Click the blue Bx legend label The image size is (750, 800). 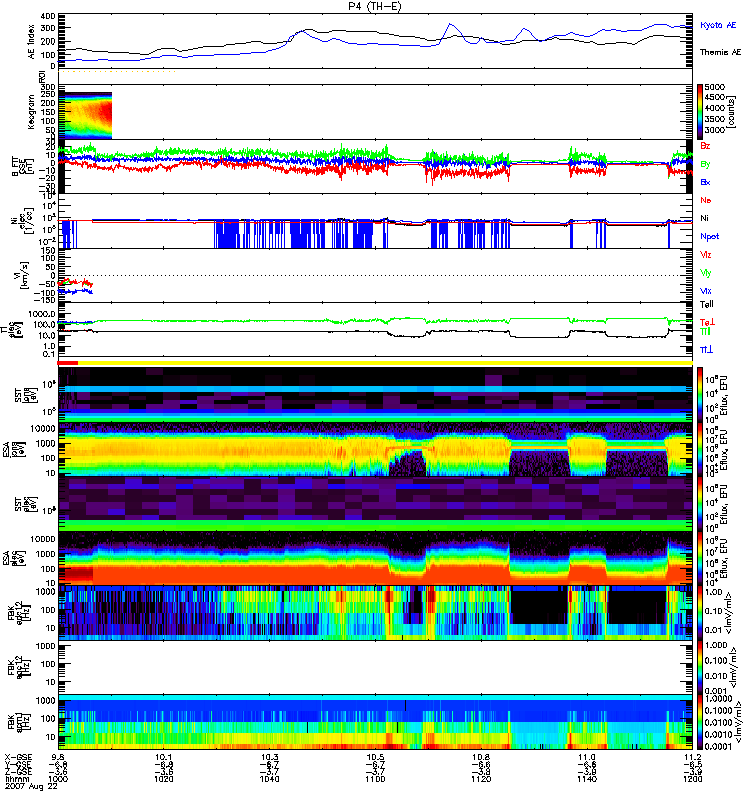[705, 182]
